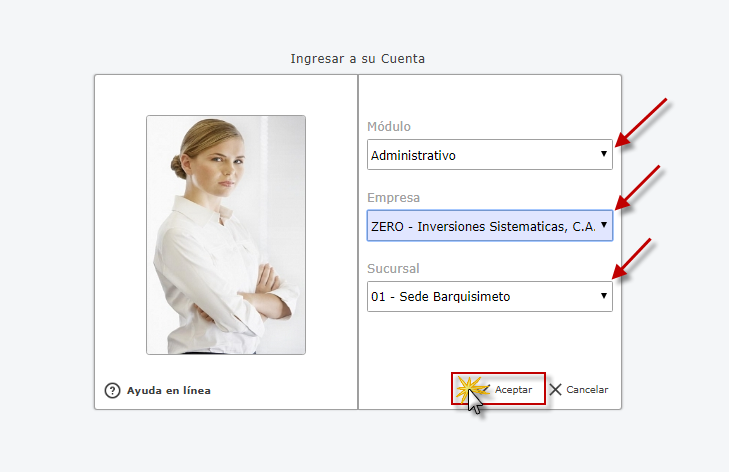Click the red arrow pointing at Empresa

tap(637, 188)
